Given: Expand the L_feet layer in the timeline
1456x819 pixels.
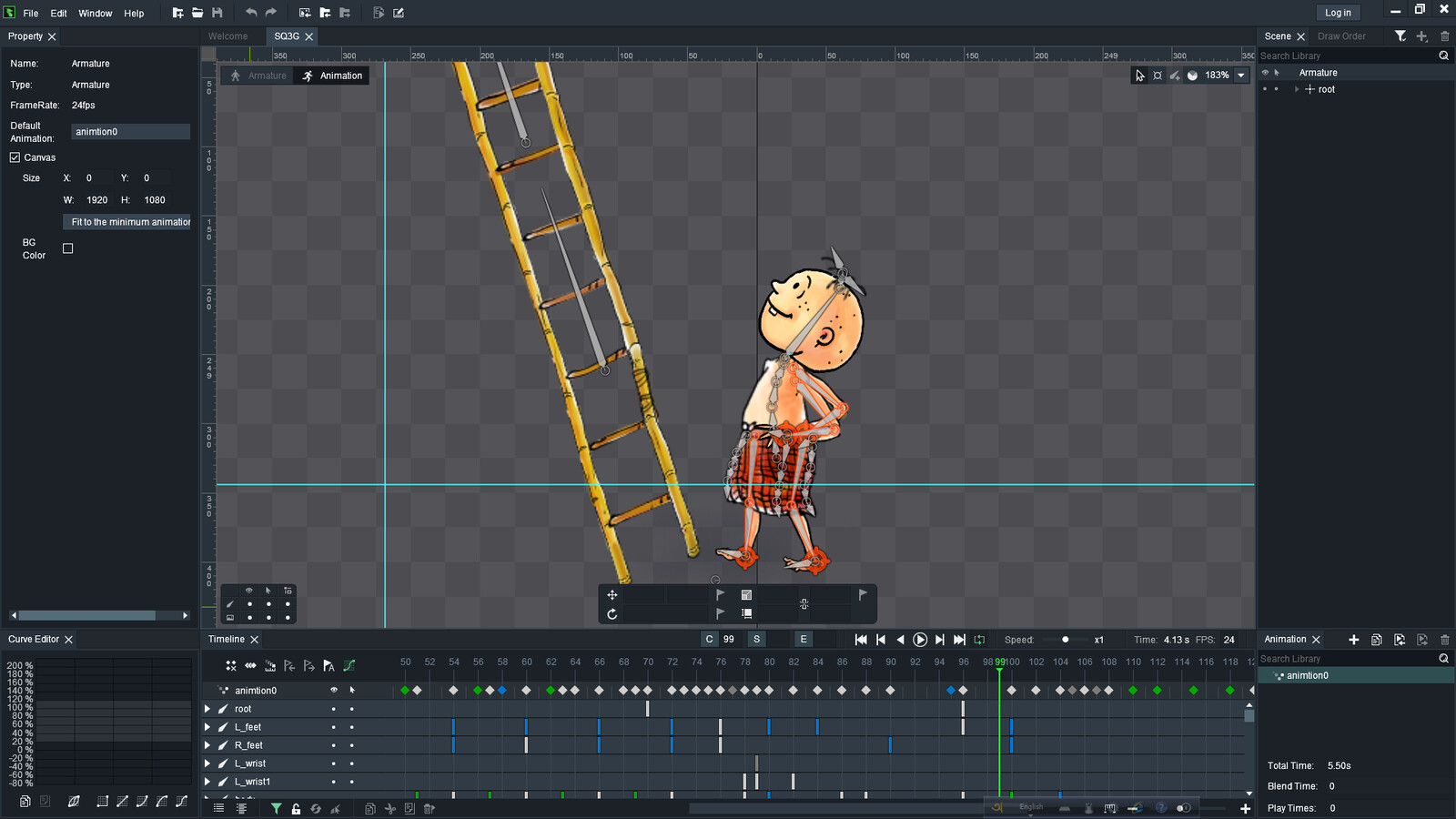Looking at the screenshot, I should 207,727.
